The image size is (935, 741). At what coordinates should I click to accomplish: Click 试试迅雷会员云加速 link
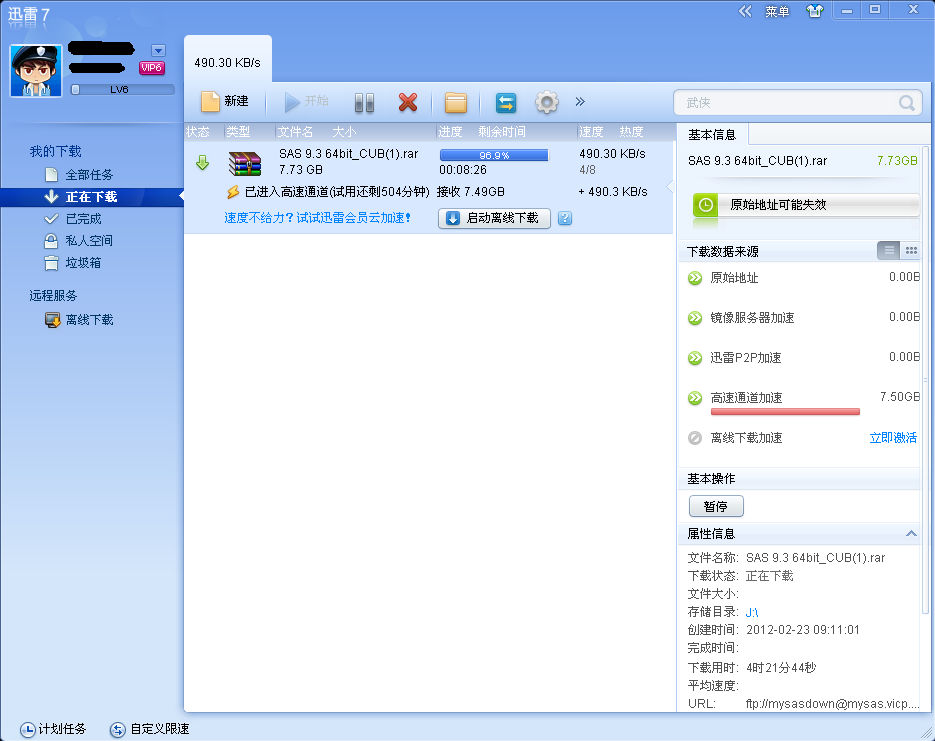[x=354, y=218]
